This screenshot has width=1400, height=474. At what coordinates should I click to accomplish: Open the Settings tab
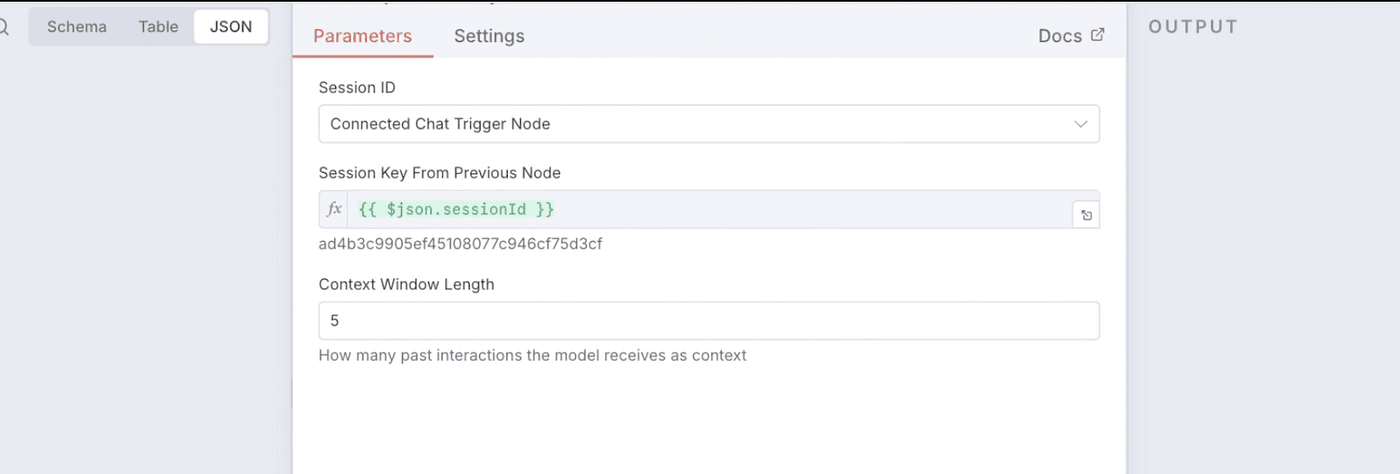tap(489, 36)
